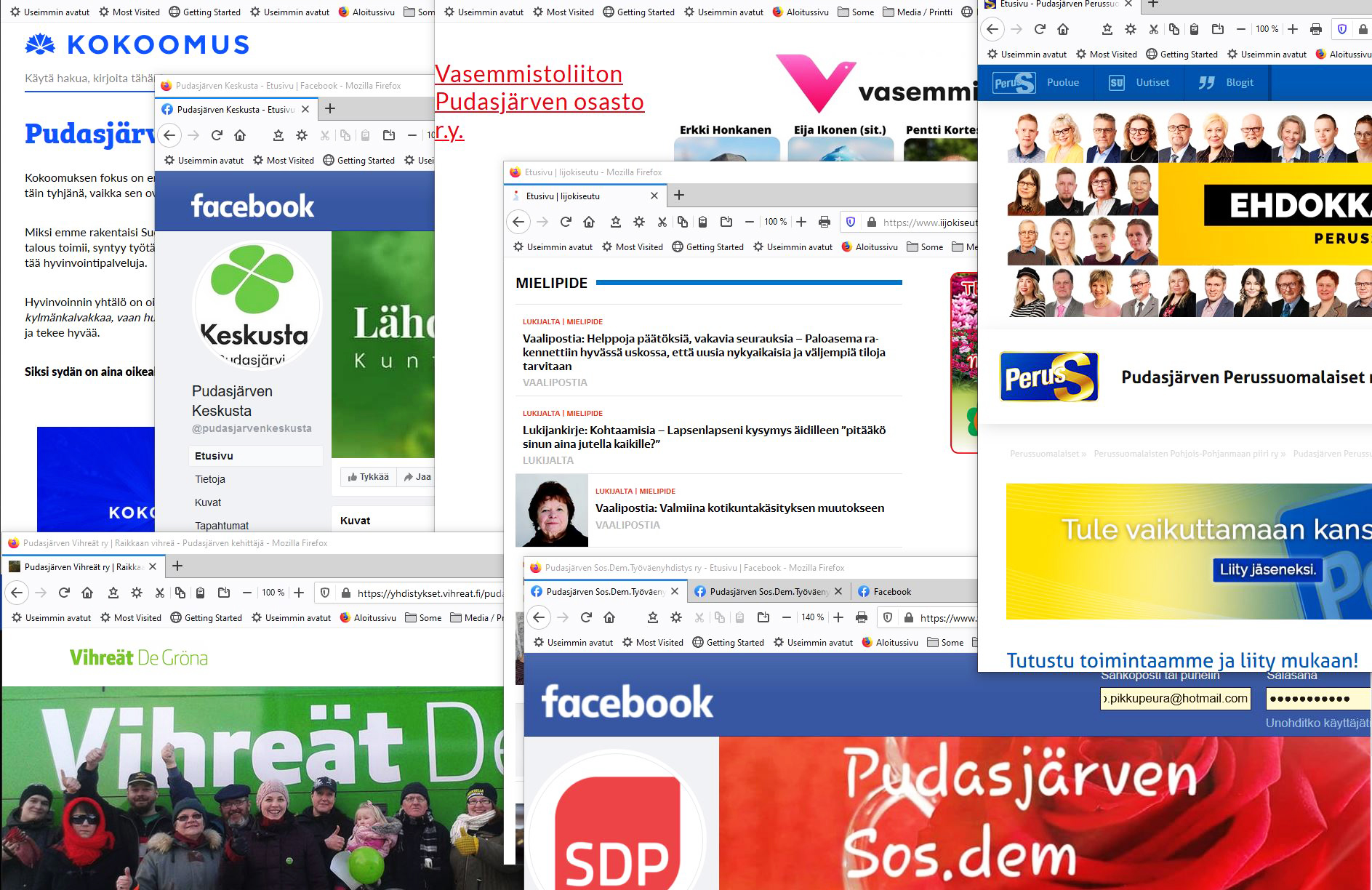This screenshot has height=890, width=1372.
Task: Click the scissors cut icon in the Iijokiseutu toolbar
Action: pyautogui.click(x=662, y=222)
